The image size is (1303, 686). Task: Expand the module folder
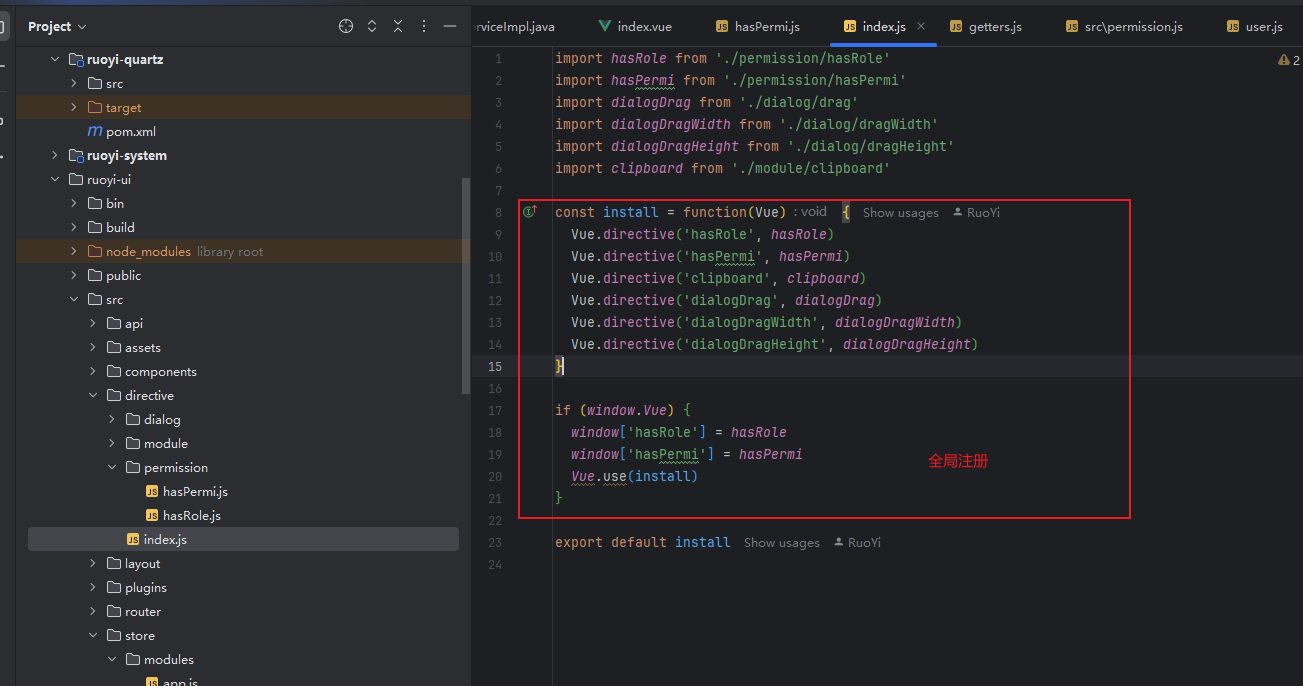click(112, 443)
